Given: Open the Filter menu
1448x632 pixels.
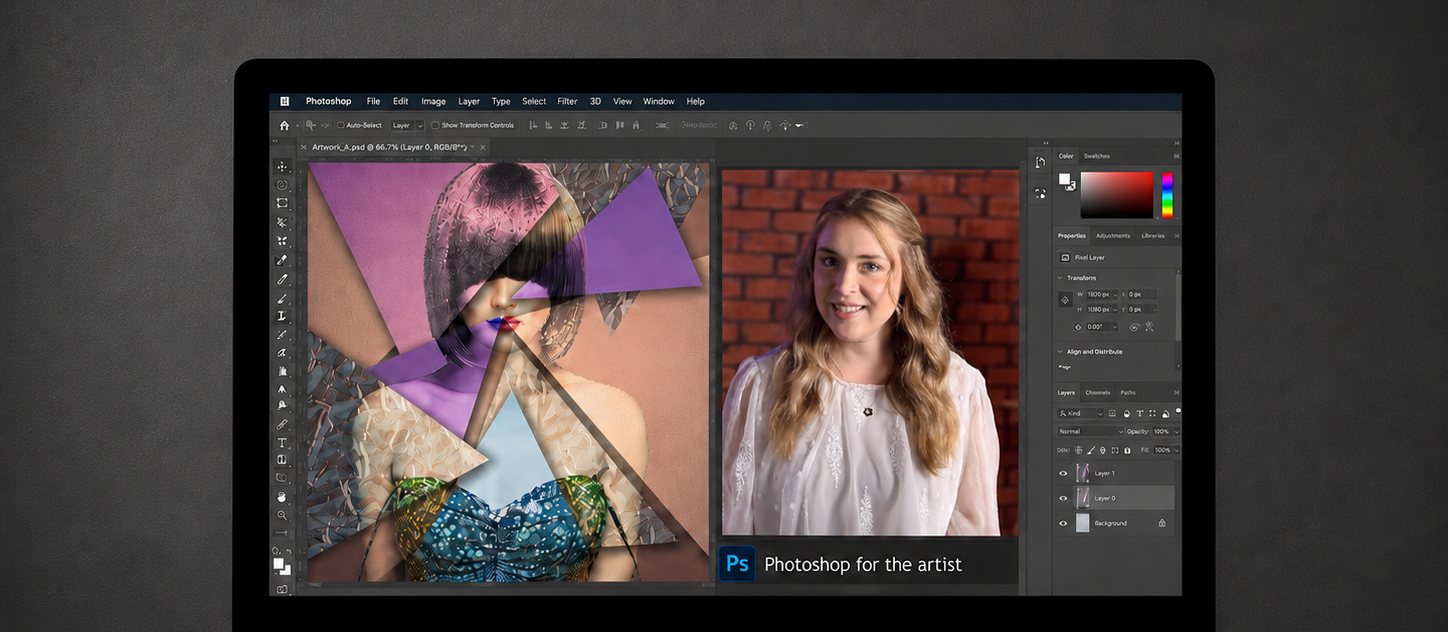Looking at the screenshot, I should 567,101.
